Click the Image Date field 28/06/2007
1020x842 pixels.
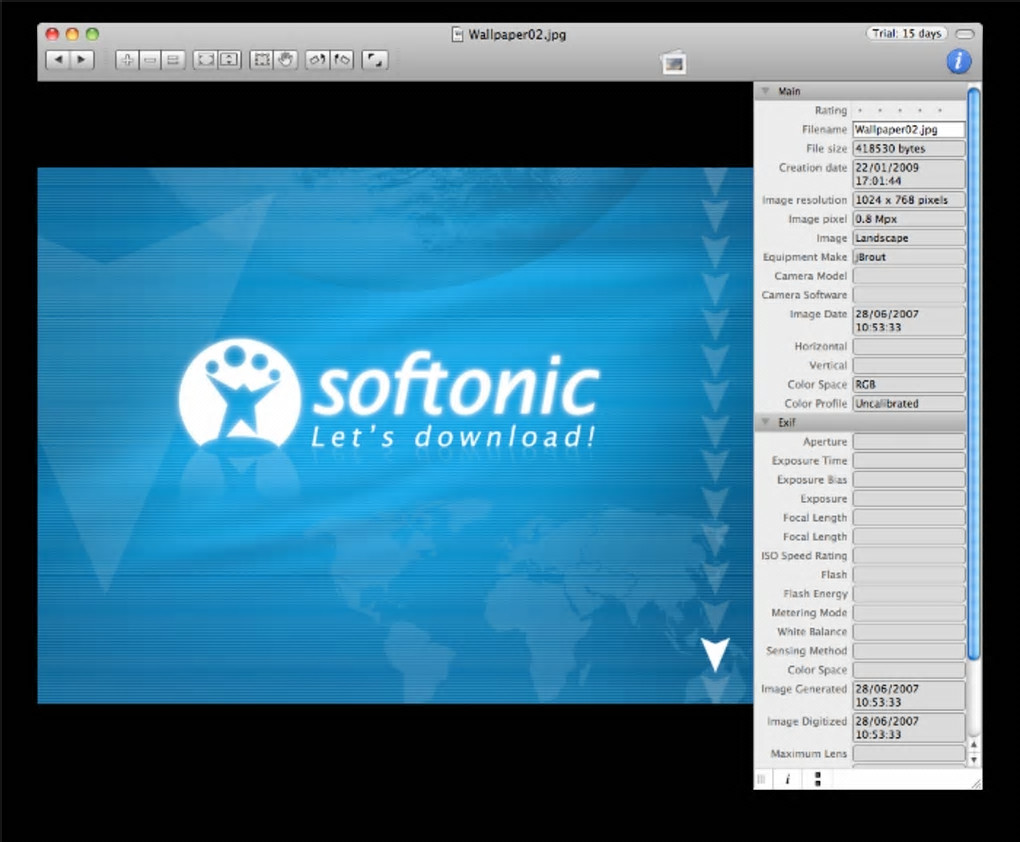[x=909, y=320]
